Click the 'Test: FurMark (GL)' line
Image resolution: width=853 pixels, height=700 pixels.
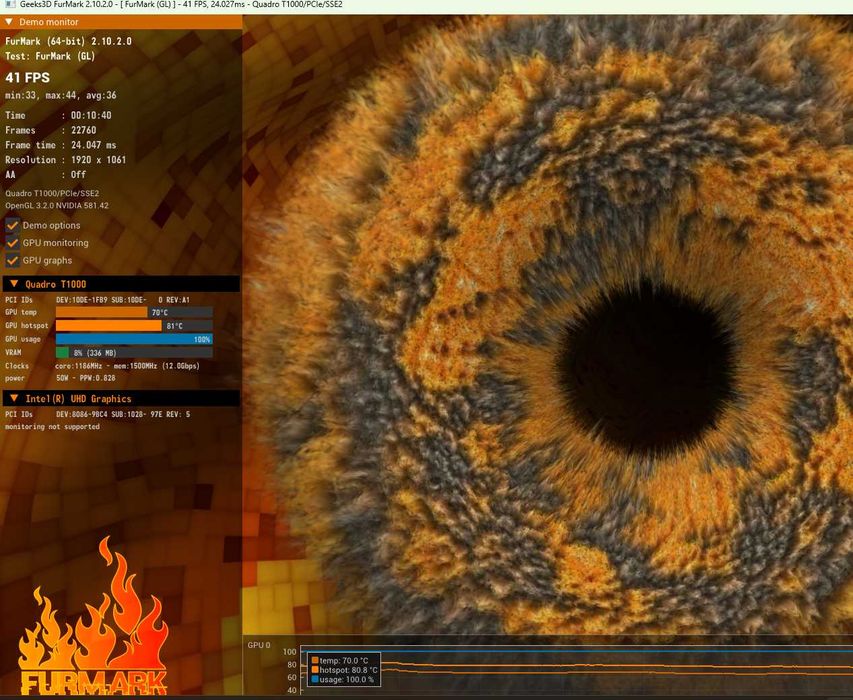[50, 56]
